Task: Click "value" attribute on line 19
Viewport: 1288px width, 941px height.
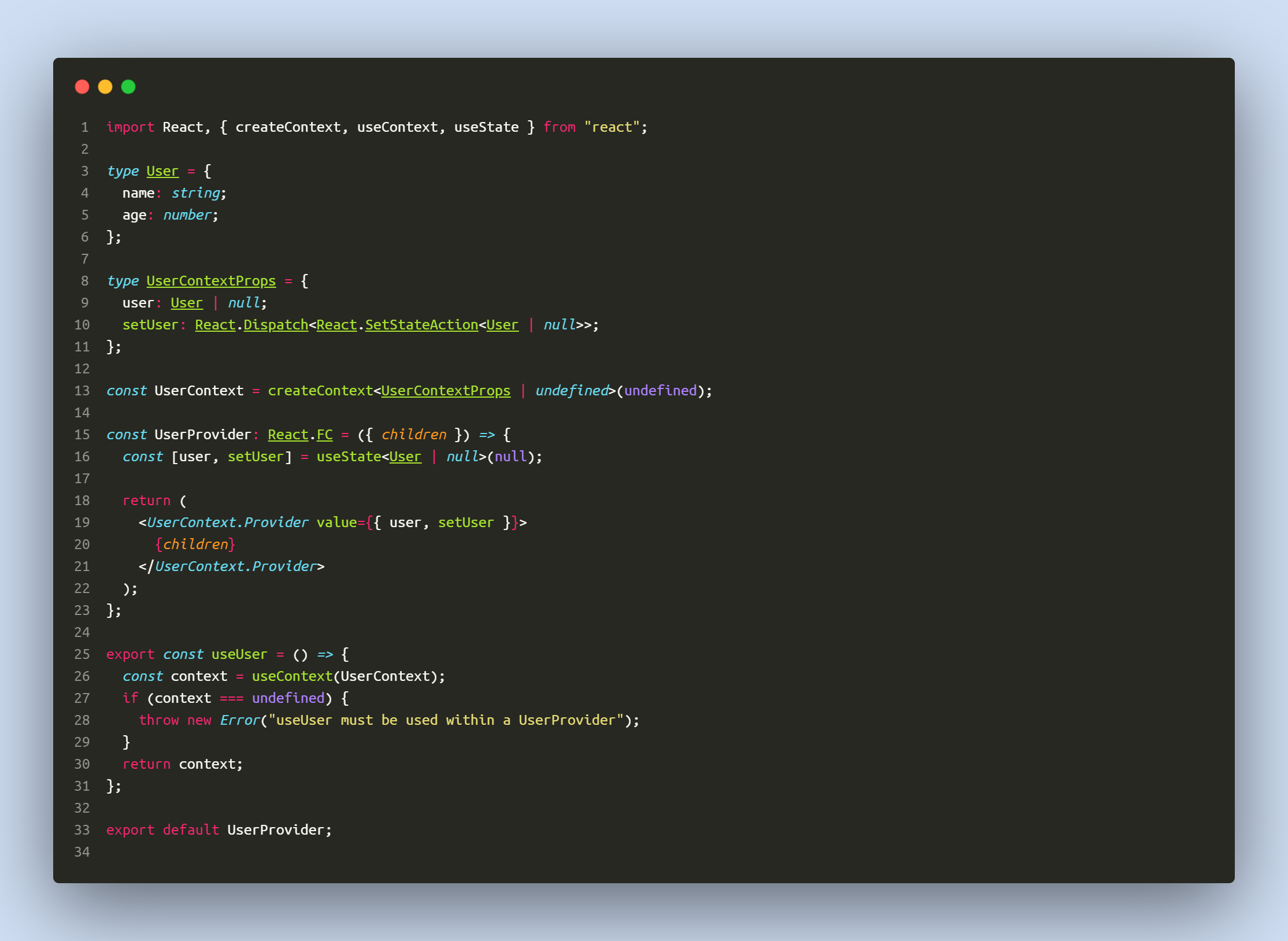Action: coord(336,523)
